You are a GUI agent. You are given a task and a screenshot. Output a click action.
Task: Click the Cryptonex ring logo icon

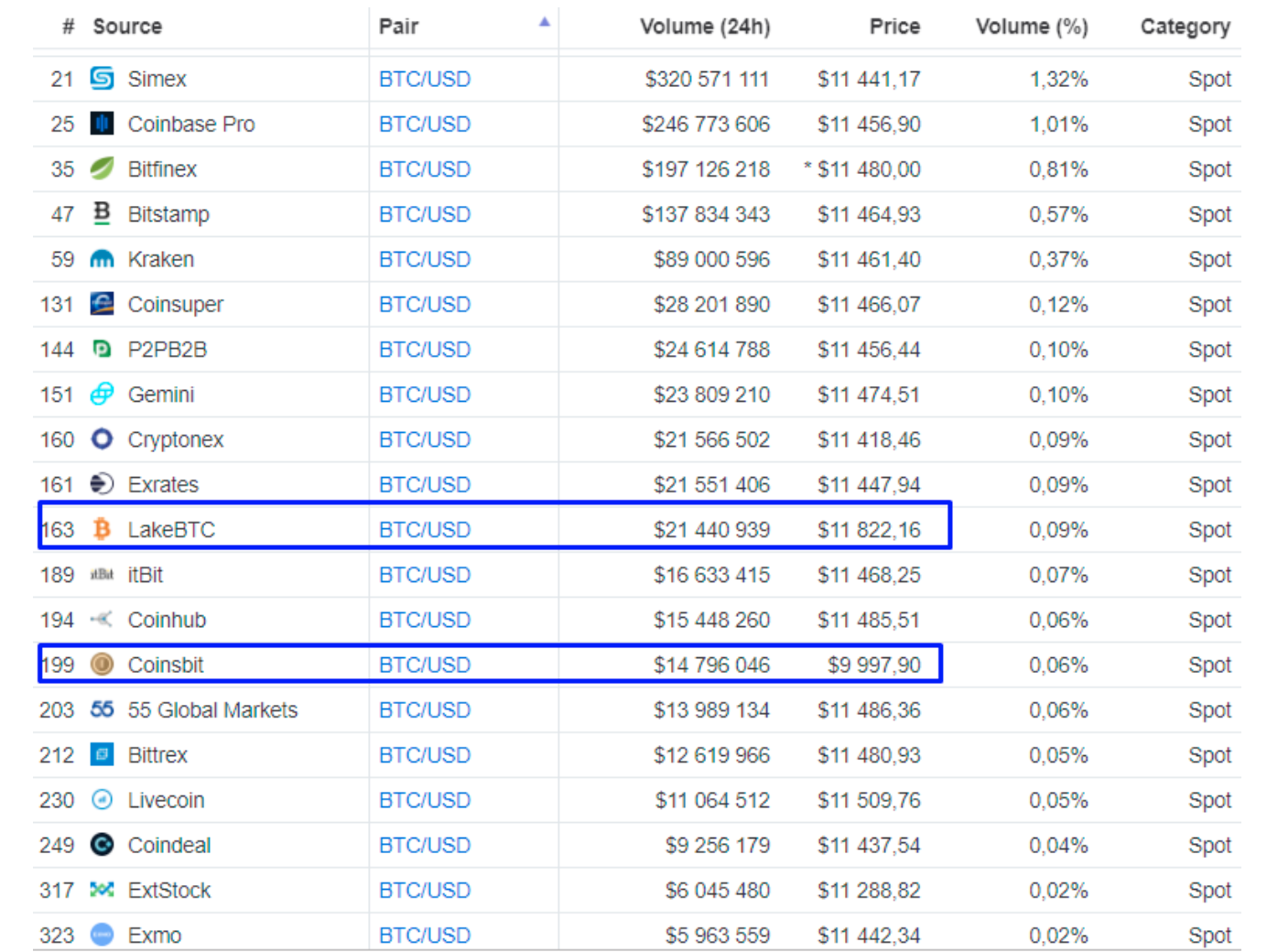pos(102,439)
